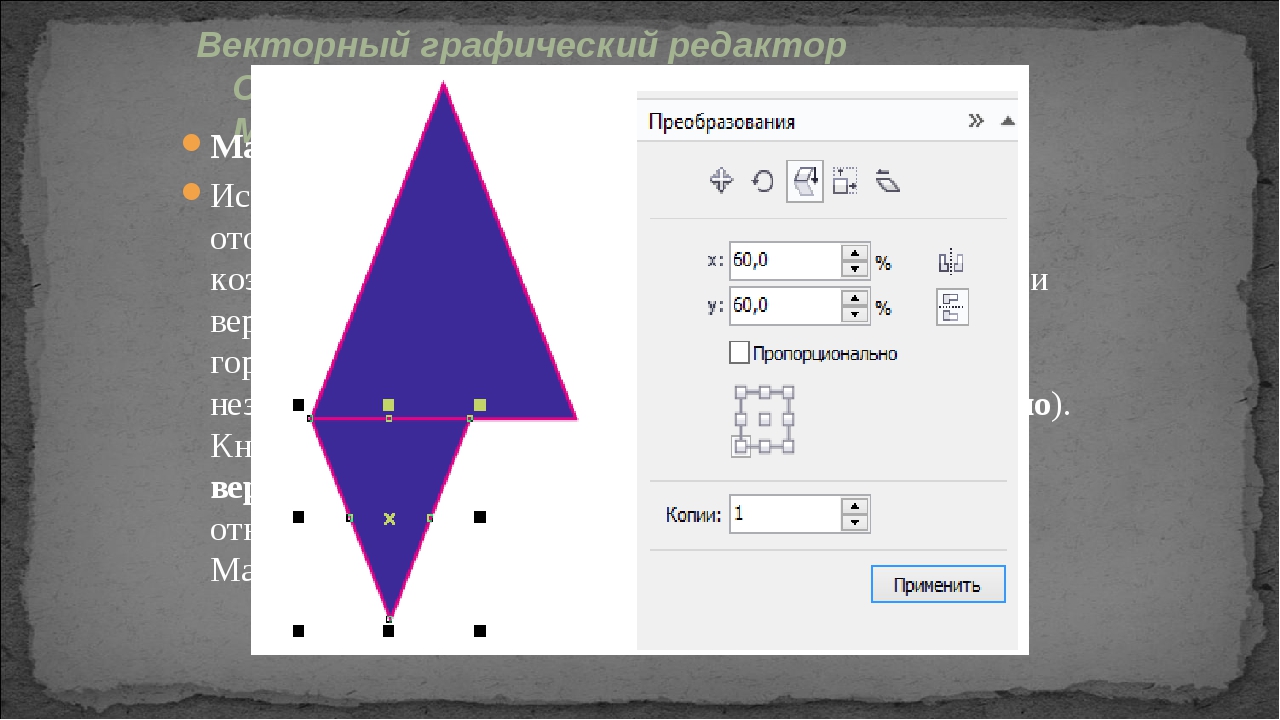1280x720 pixels.
Task: Select the Skew transformation icon
Action: pyautogui.click(x=888, y=181)
